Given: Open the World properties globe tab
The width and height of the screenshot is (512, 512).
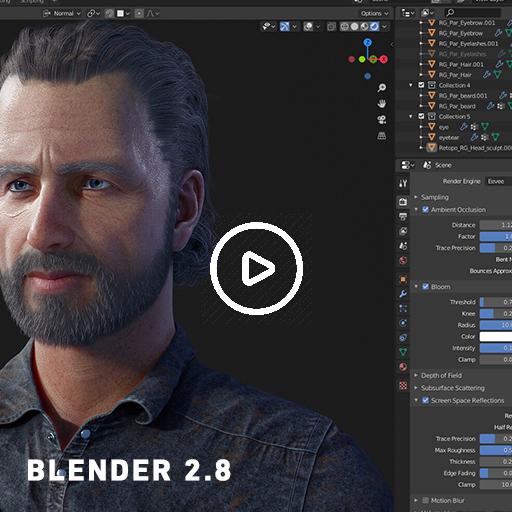Looking at the screenshot, I should [x=403, y=260].
